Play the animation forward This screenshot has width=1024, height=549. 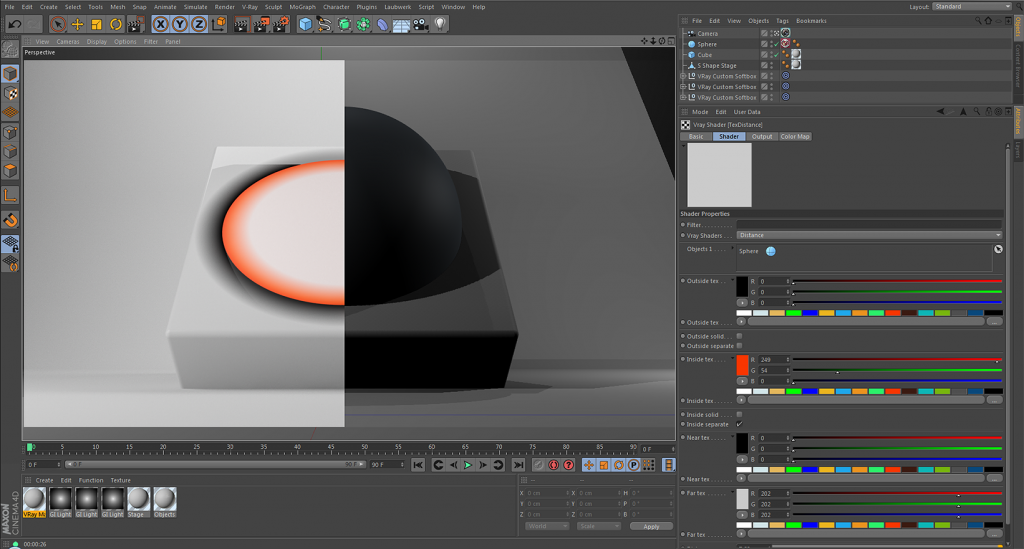pyautogui.click(x=468, y=465)
